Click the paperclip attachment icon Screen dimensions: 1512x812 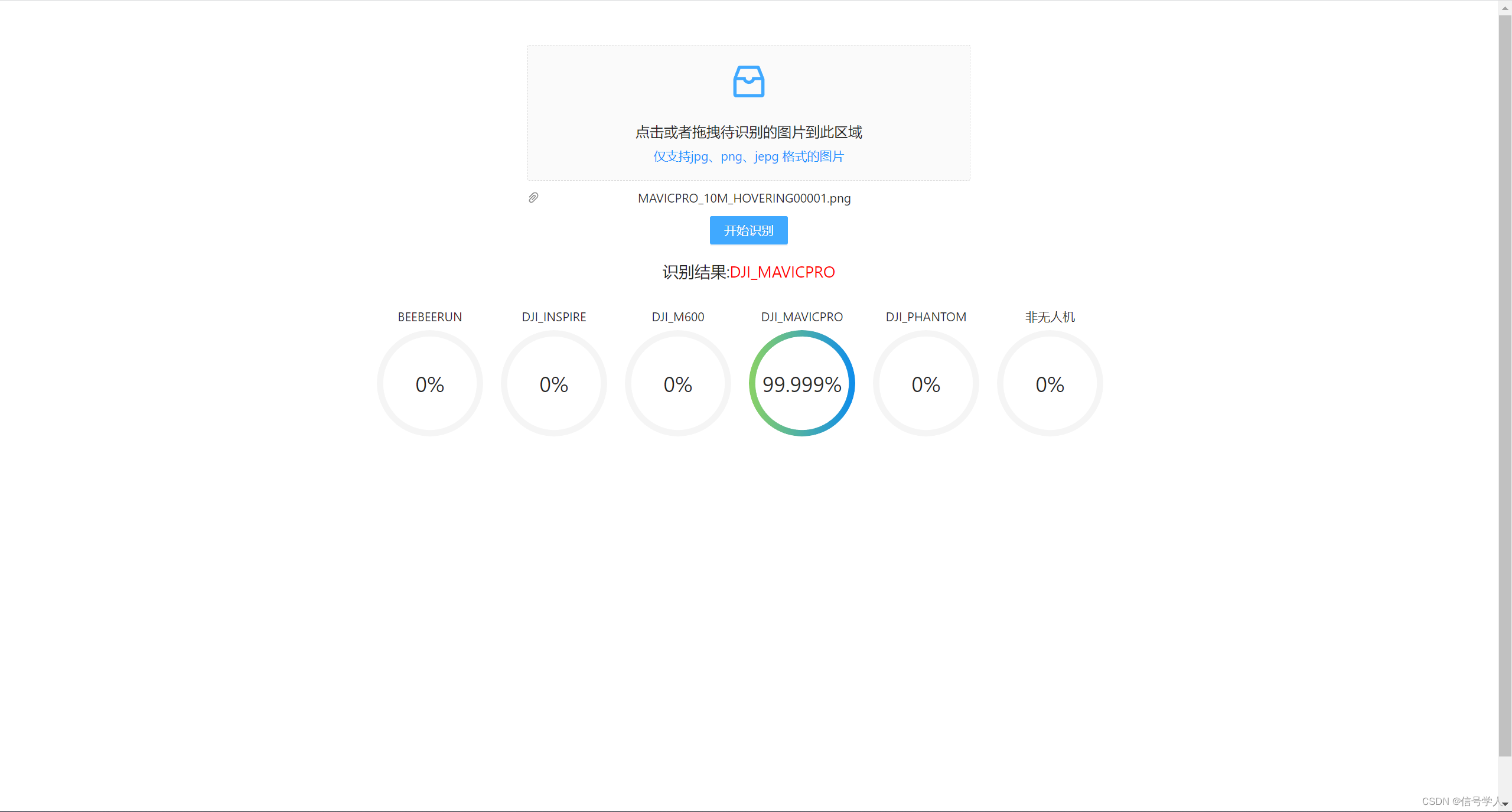[x=533, y=198]
